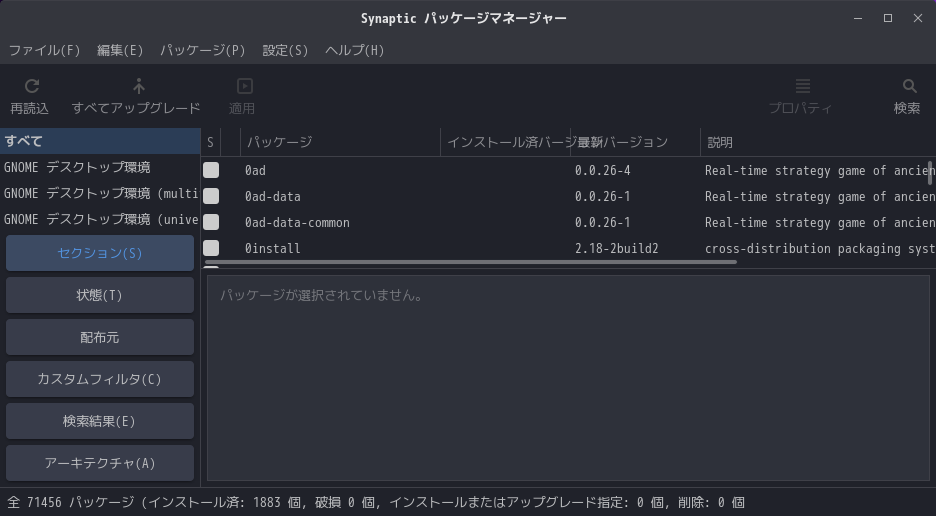Select GNOME デスクトップ環境 (unive) category
This screenshot has width=936, height=516.
tap(100, 219)
